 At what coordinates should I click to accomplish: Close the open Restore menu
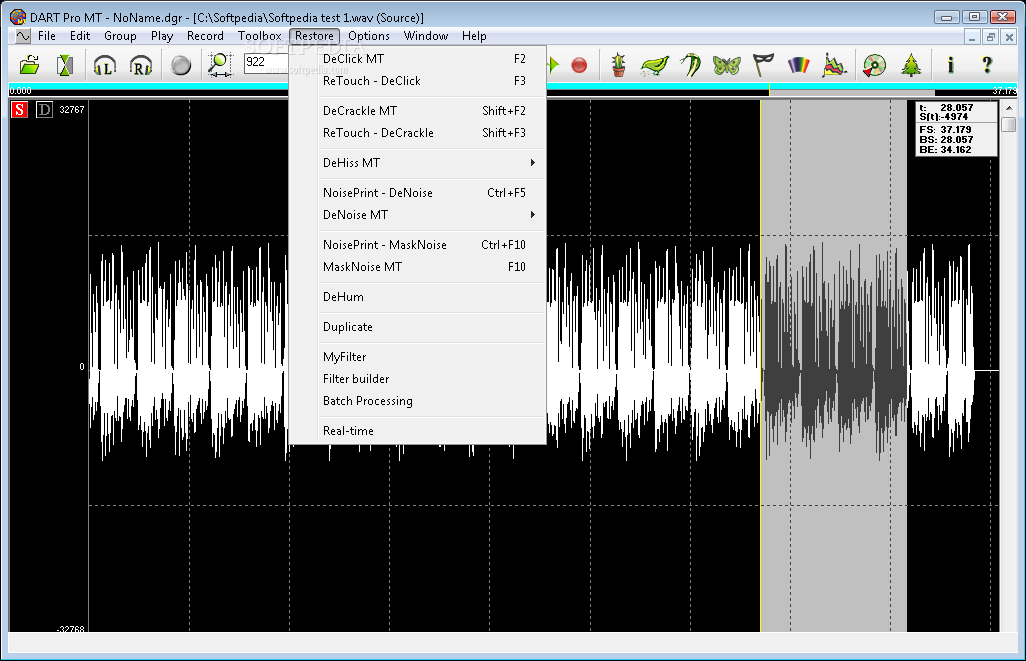coord(314,36)
